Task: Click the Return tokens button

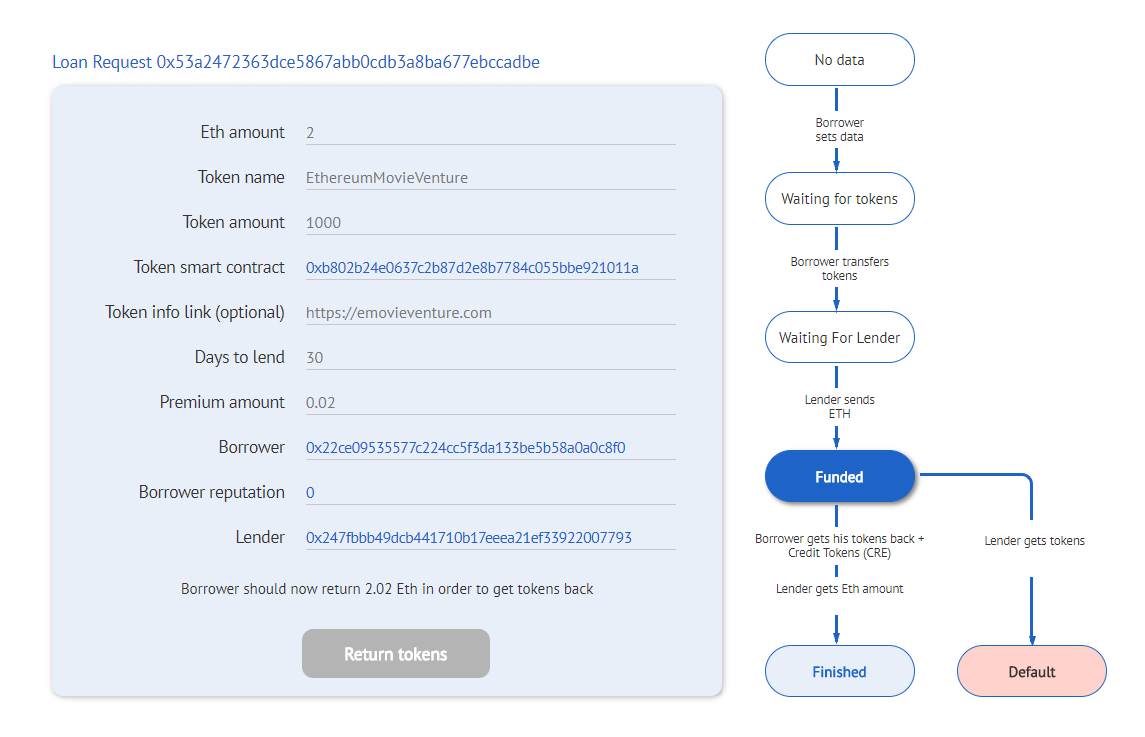Action: point(396,654)
